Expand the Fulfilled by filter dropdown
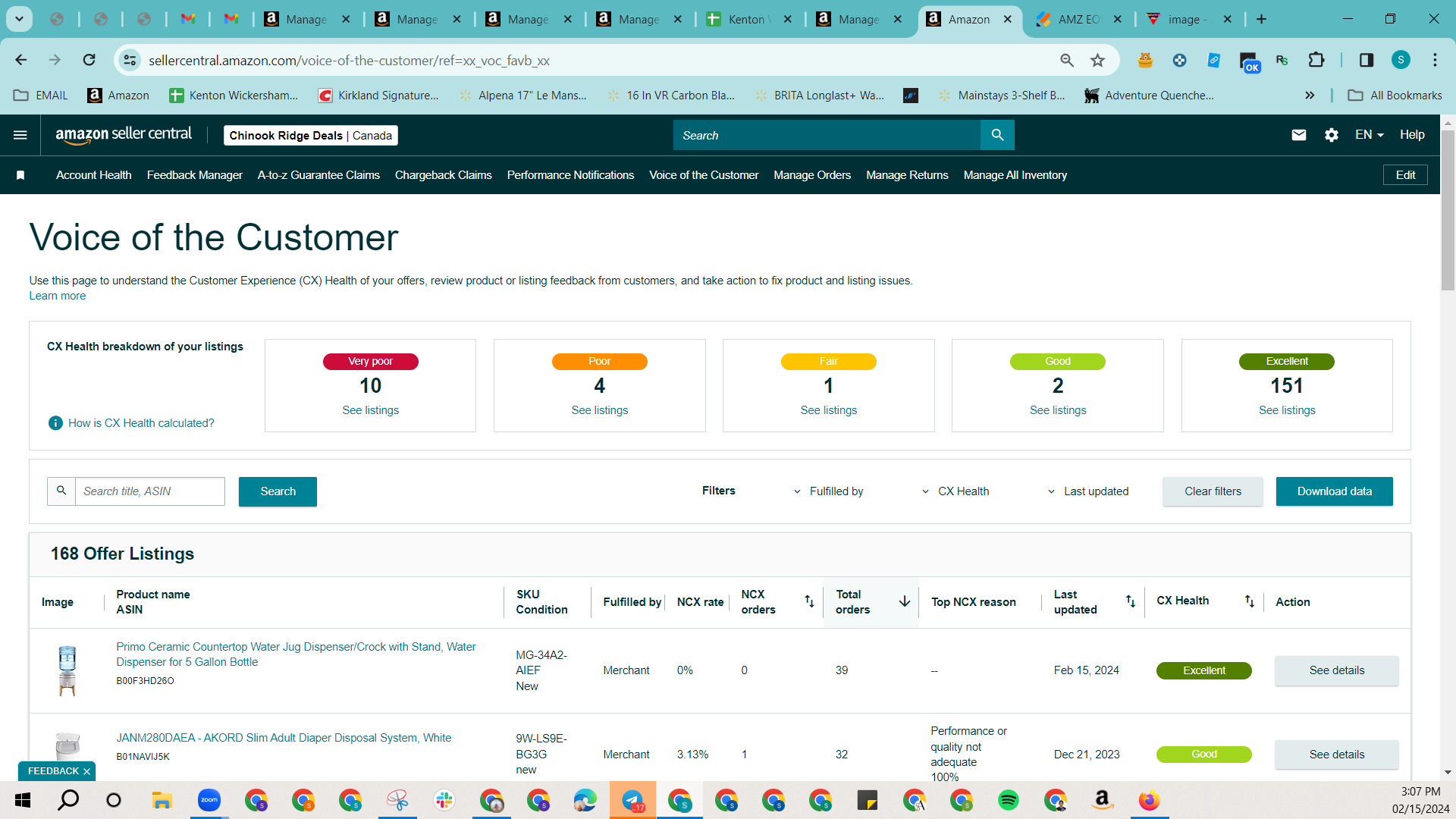 click(828, 491)
